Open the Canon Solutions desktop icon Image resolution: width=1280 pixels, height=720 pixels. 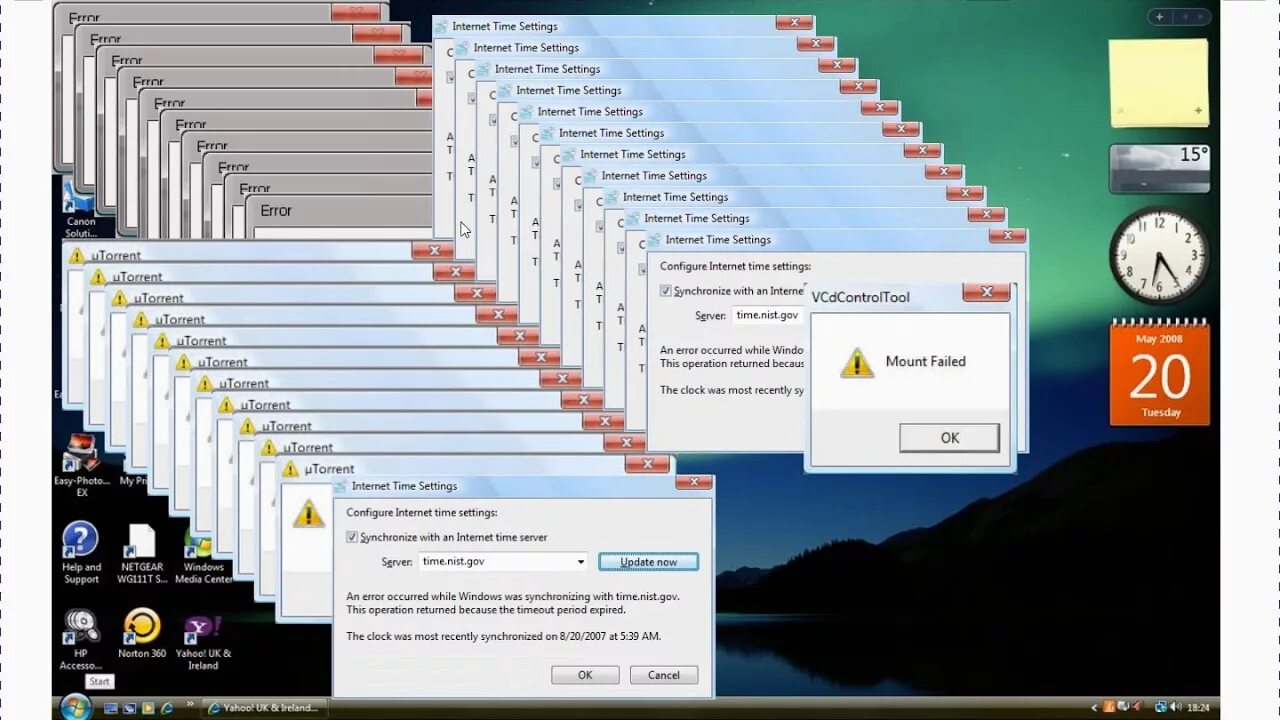(x=80, y=212)
